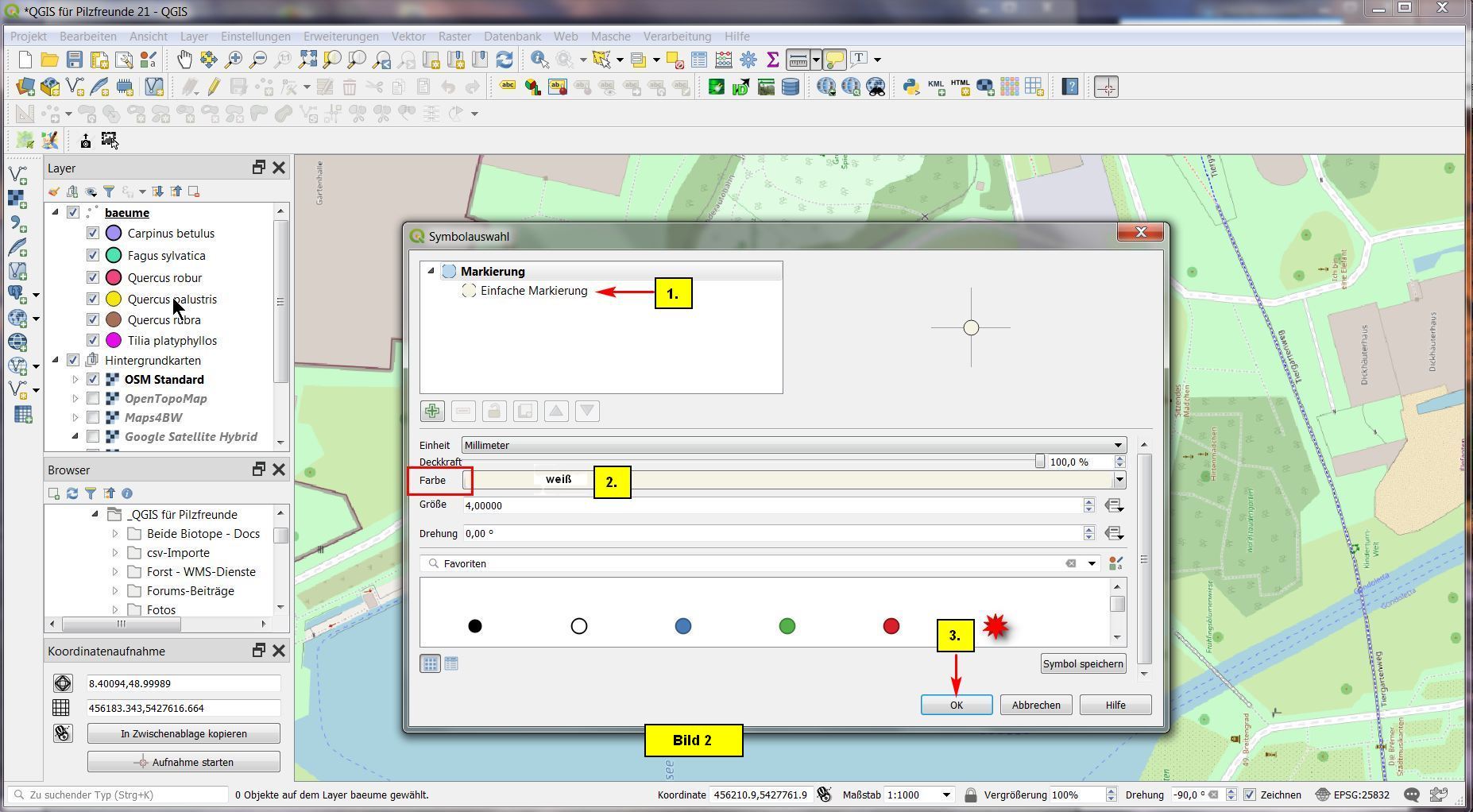Uncheck the Quercus robur layer checkbox

(93, 278)
